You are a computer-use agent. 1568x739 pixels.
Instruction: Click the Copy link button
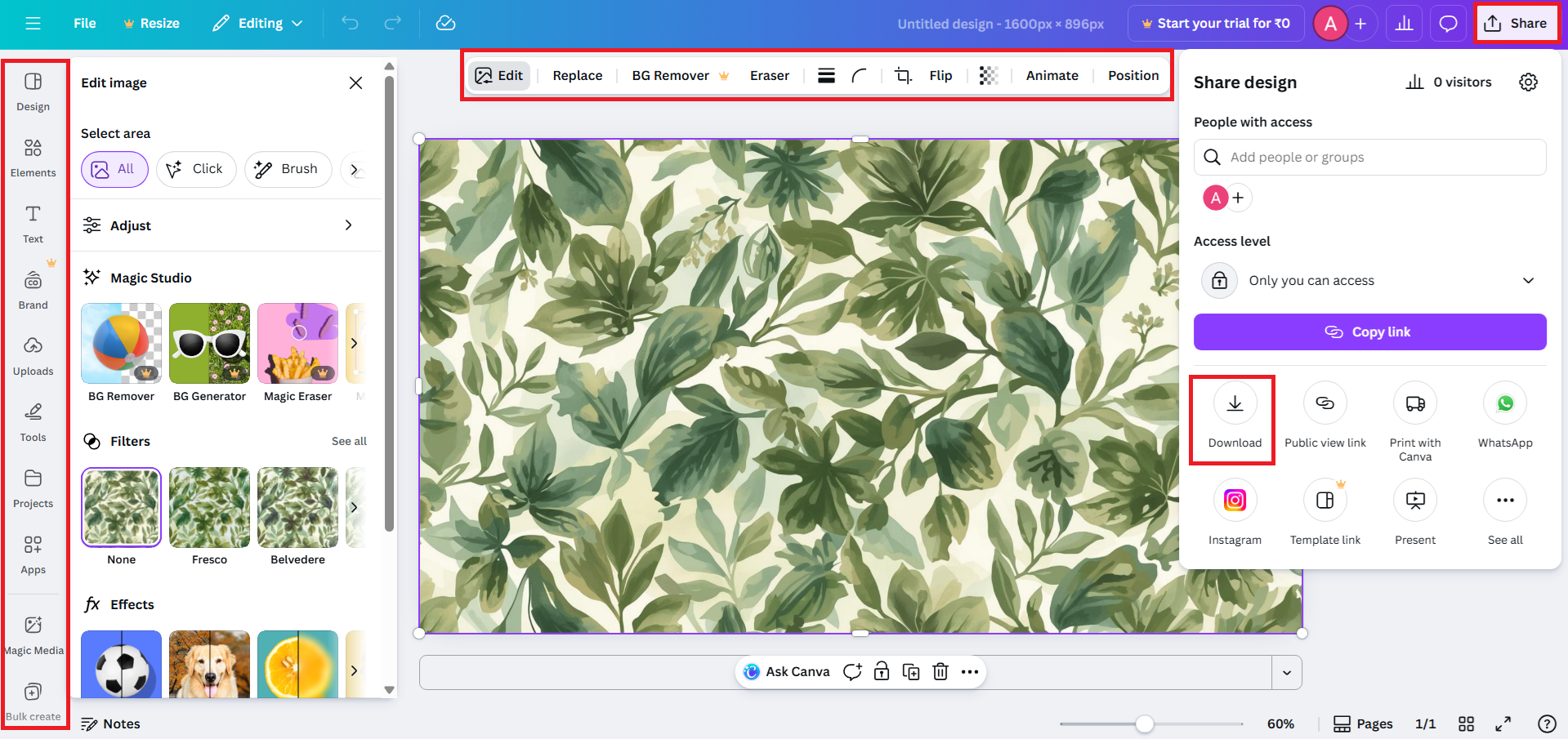click(1369, 332)
